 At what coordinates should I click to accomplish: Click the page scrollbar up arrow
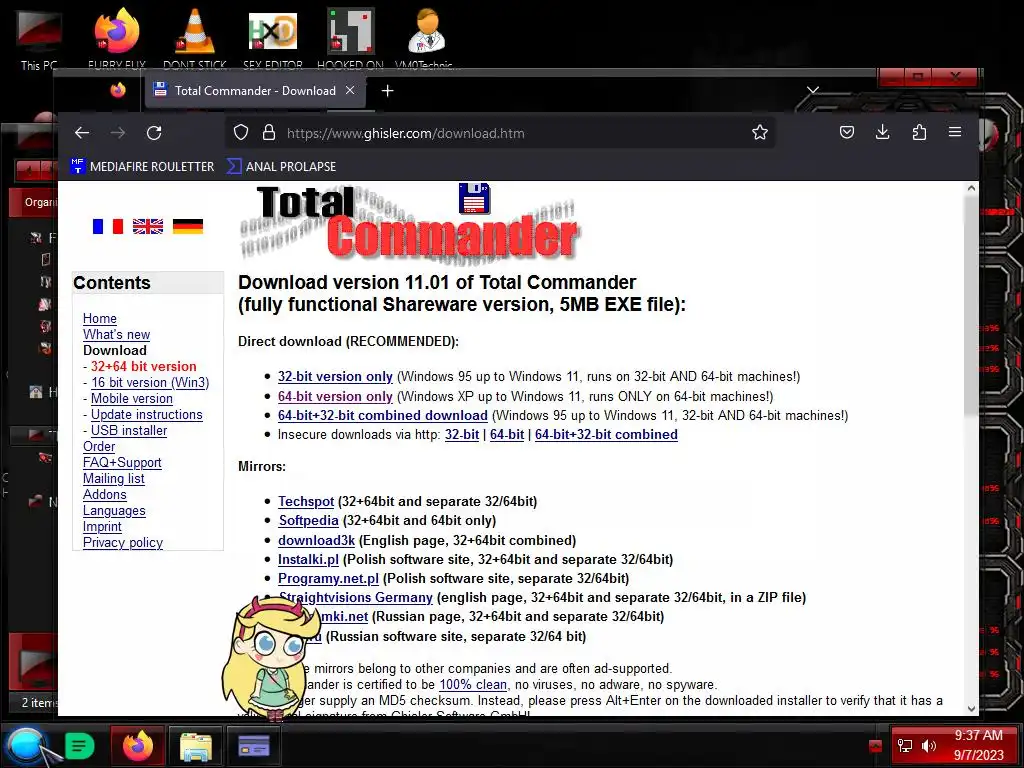pos(971,189)
